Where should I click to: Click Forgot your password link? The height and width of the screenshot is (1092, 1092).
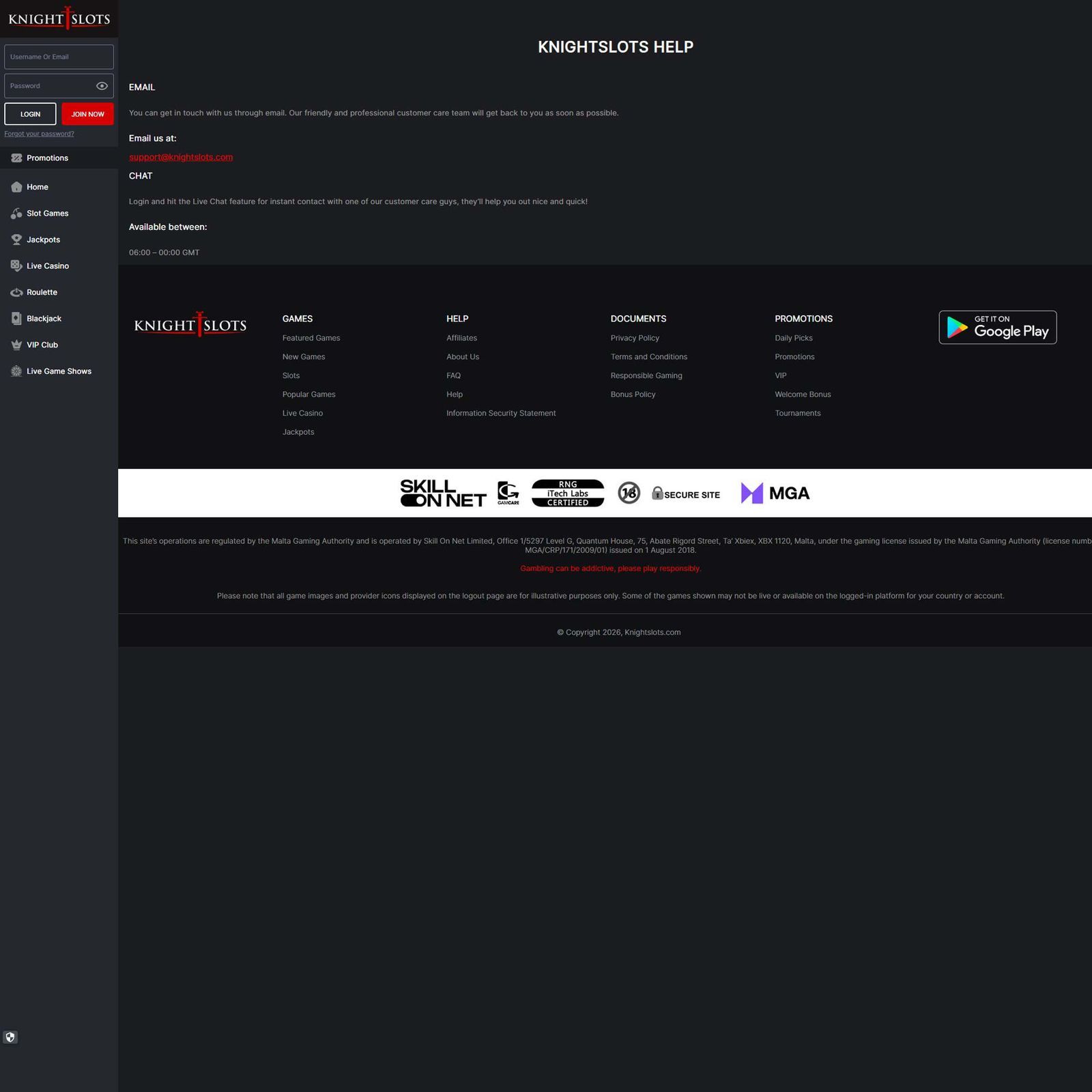tap(39, 134)
